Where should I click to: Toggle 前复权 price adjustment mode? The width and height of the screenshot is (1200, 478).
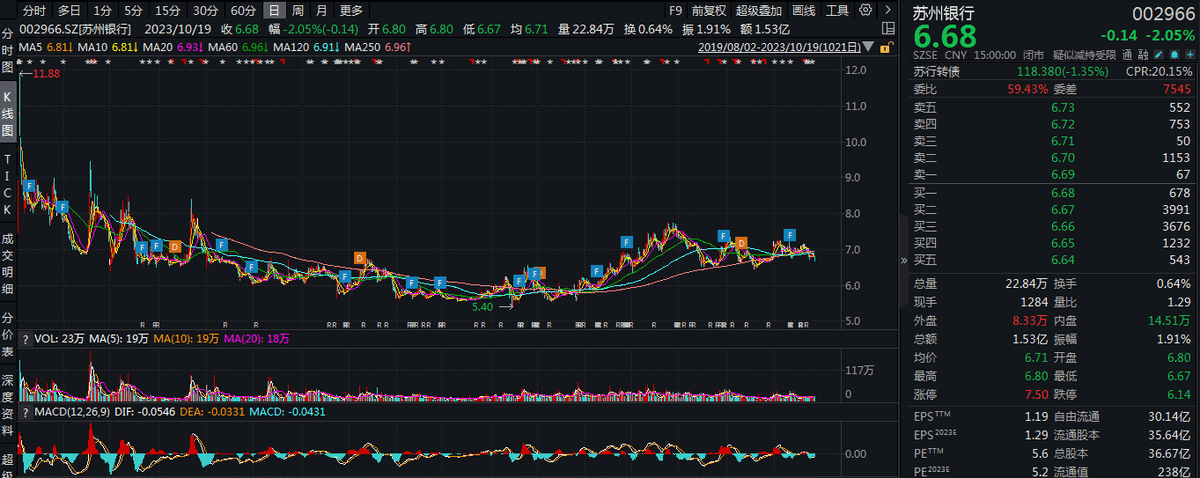(x=710, y=11)
